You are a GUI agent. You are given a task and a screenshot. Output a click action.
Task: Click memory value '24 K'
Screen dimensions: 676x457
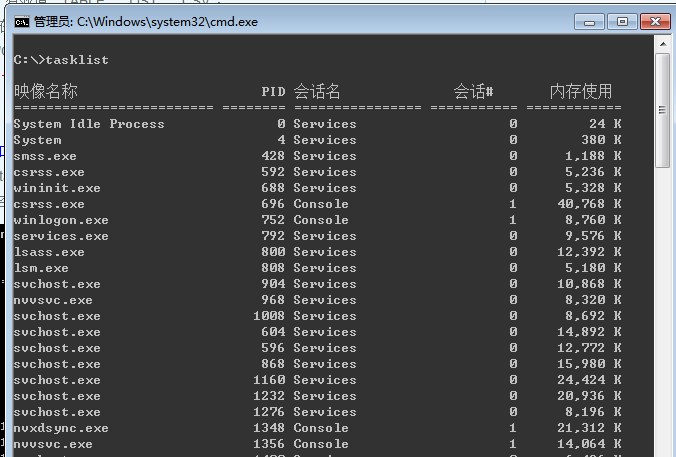[605, 124]
